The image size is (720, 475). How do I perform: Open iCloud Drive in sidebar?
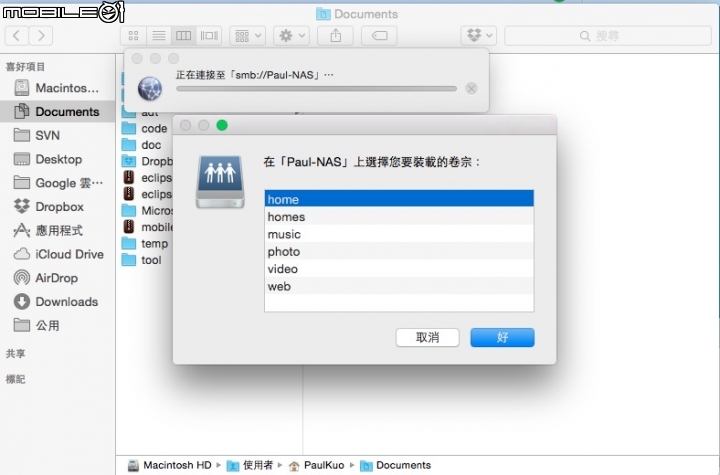pos(57,254)
